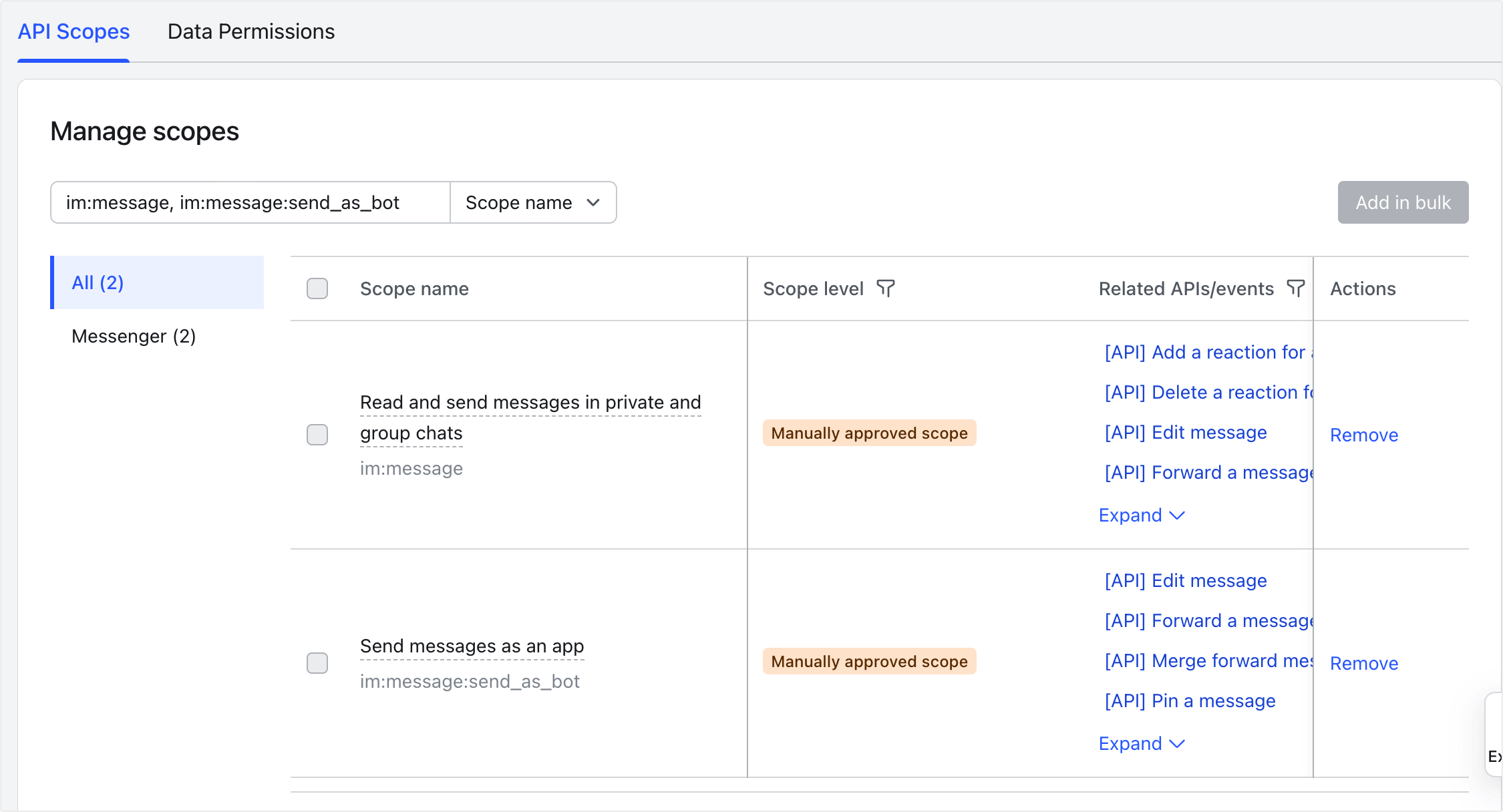Viewport: 1503px width, 812px height.
Task: Click the Actions column header
Action: 1363,288
